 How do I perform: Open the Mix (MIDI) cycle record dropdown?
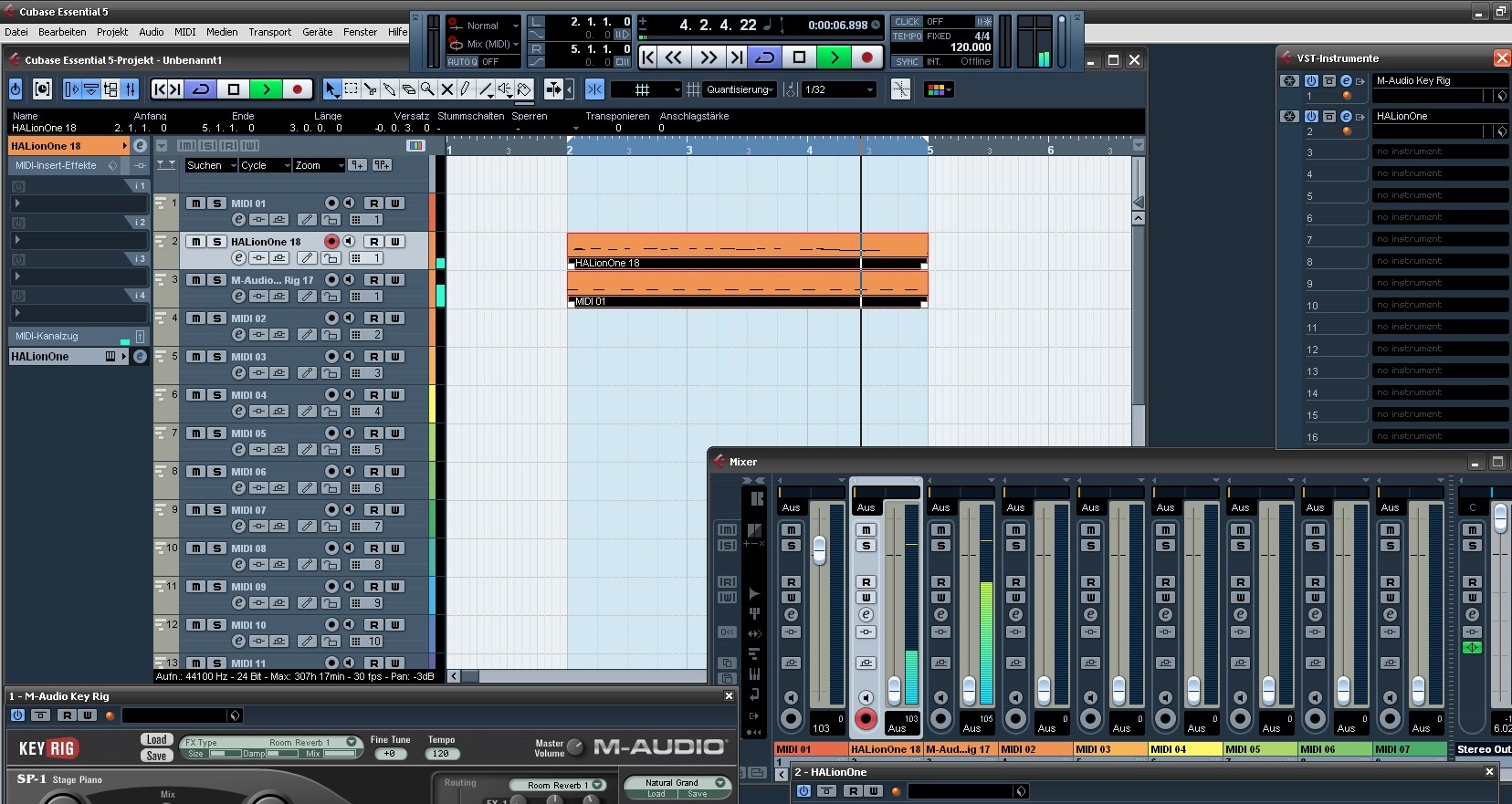coord(483,44)
